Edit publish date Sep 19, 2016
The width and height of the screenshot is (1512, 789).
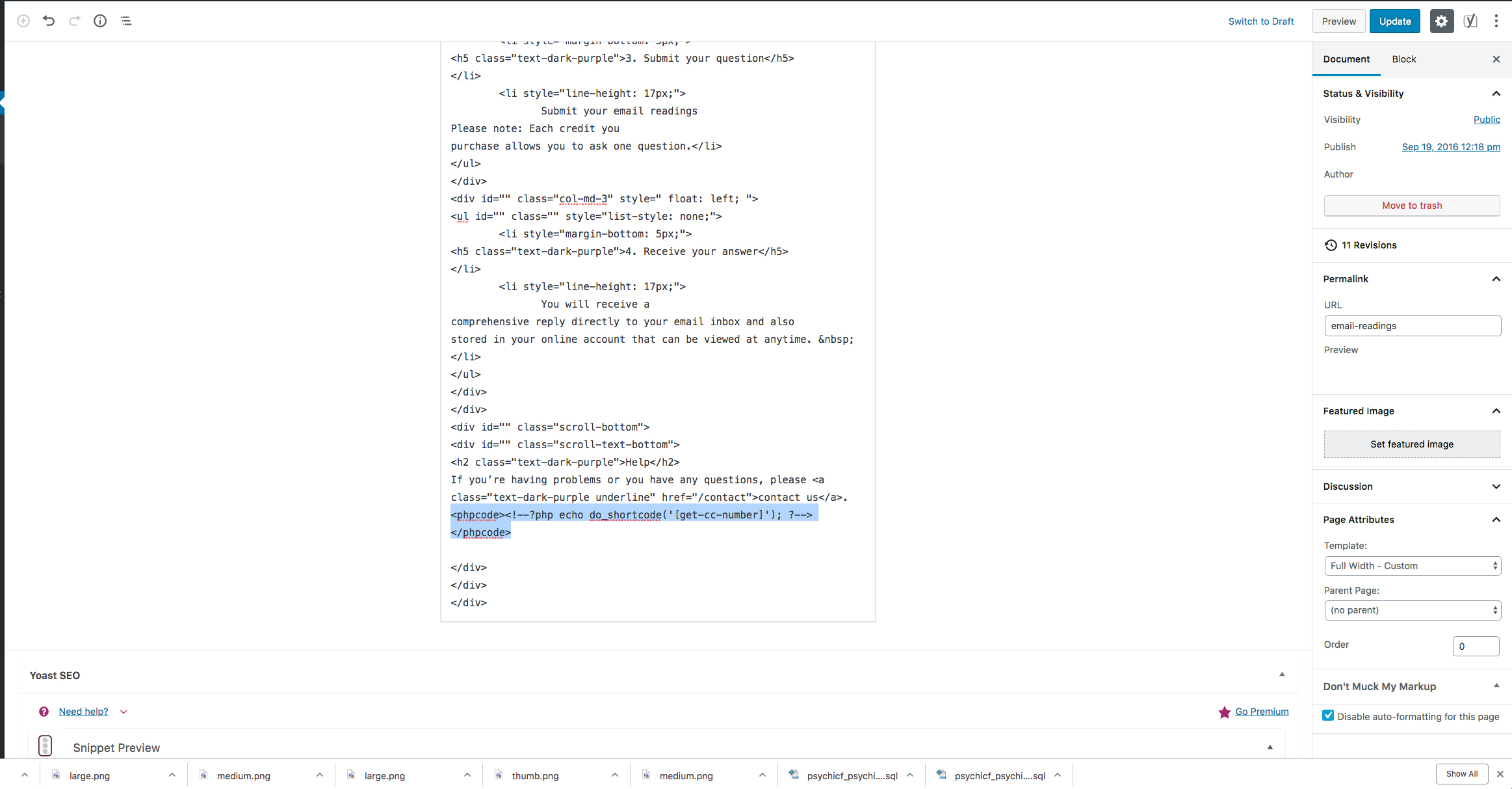click(1451, 147)
